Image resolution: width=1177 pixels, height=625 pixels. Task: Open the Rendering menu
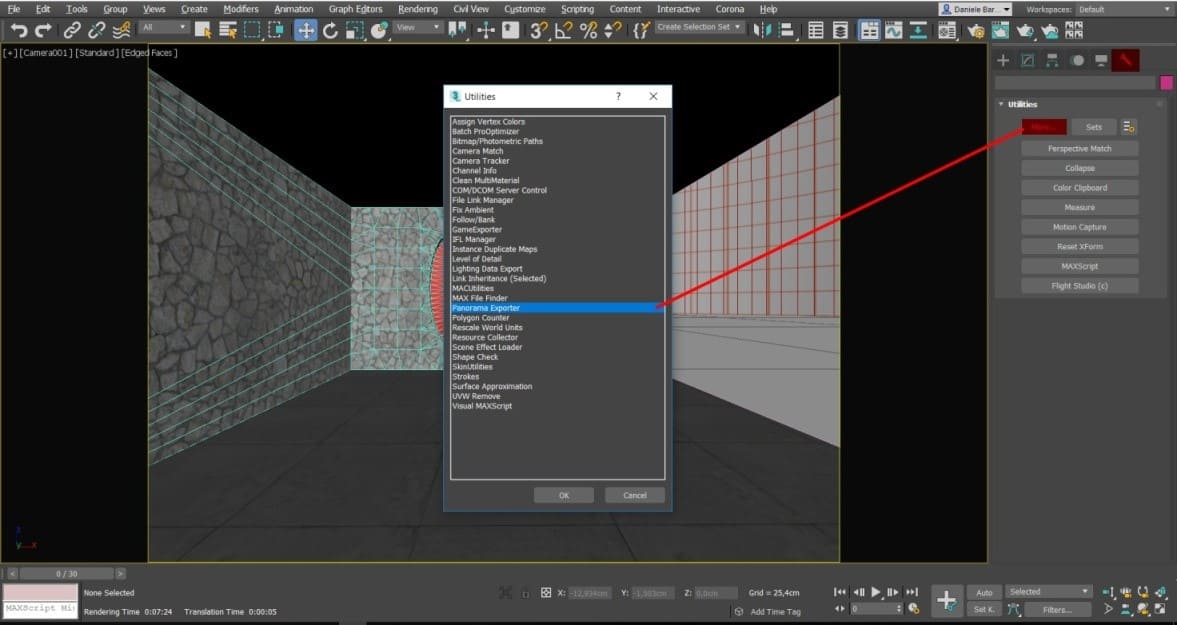click(418, 8)
